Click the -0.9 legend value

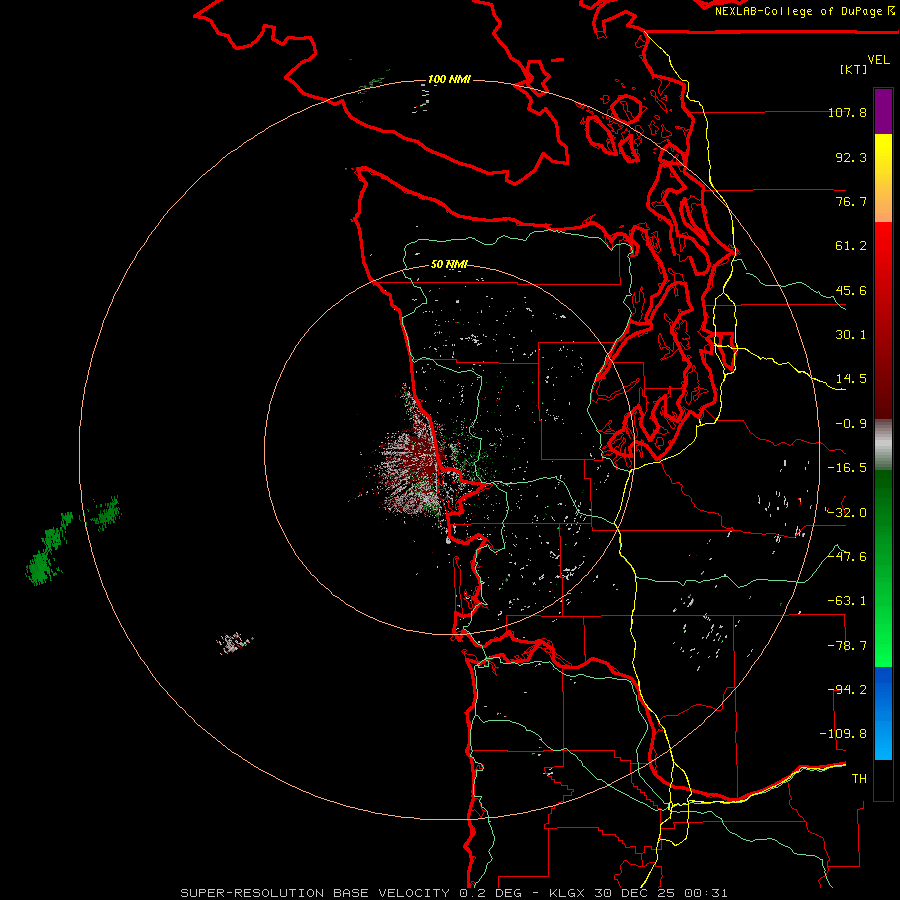(x=851, y=424)
